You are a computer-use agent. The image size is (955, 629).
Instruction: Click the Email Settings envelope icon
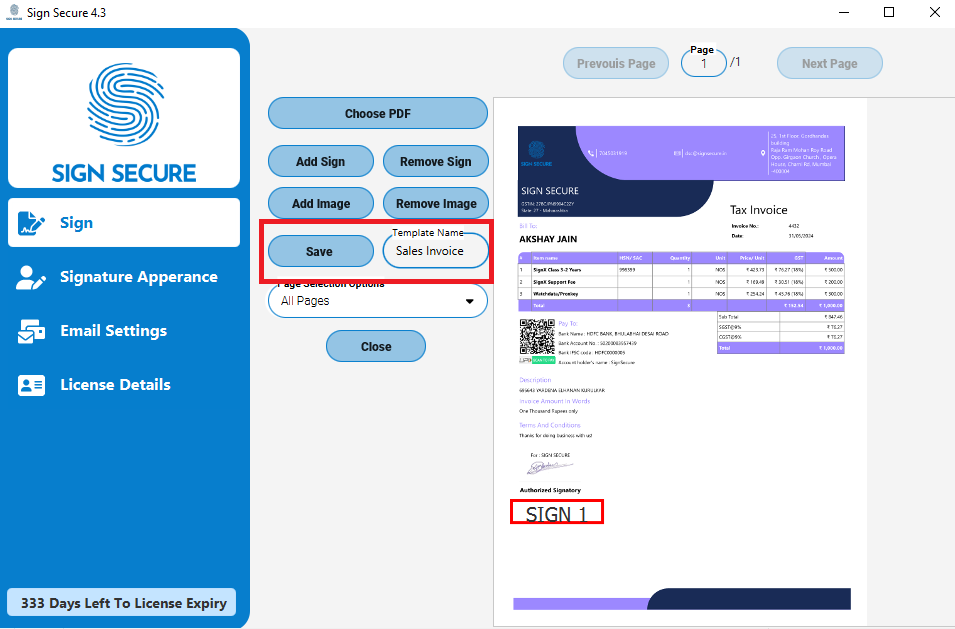[31, 331]
